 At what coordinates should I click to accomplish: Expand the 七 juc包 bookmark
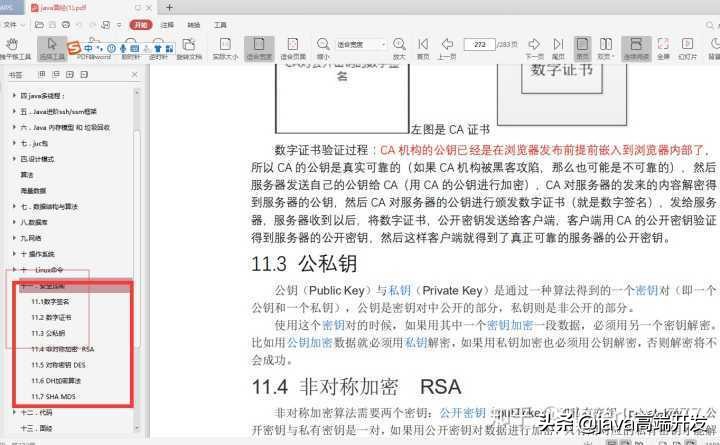14,143
